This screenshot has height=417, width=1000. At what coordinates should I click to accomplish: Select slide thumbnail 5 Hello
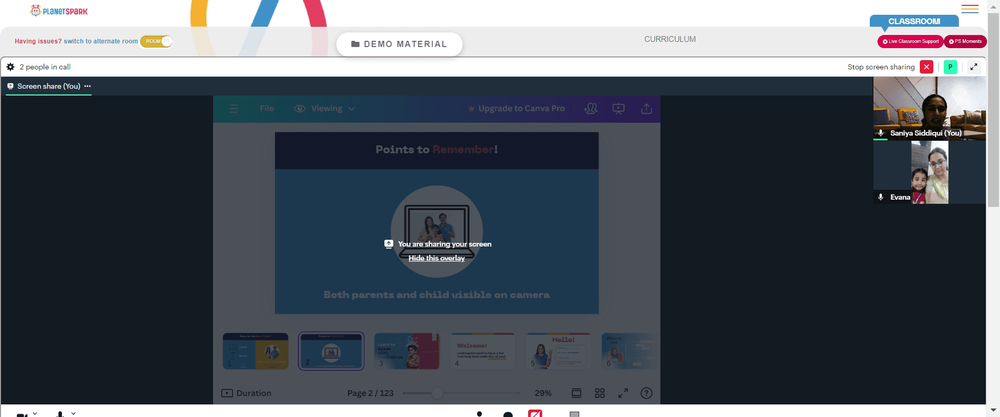559,351
